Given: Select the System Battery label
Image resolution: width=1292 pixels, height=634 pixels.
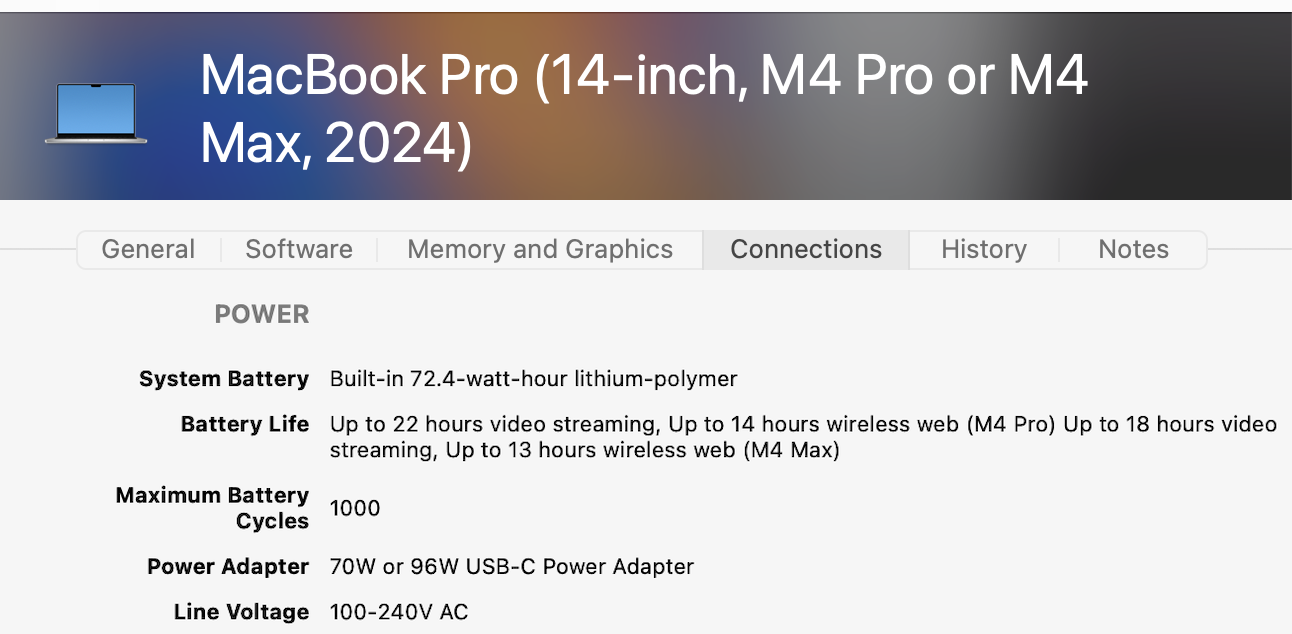Looking at the screenshot, I should click(224, 379).
